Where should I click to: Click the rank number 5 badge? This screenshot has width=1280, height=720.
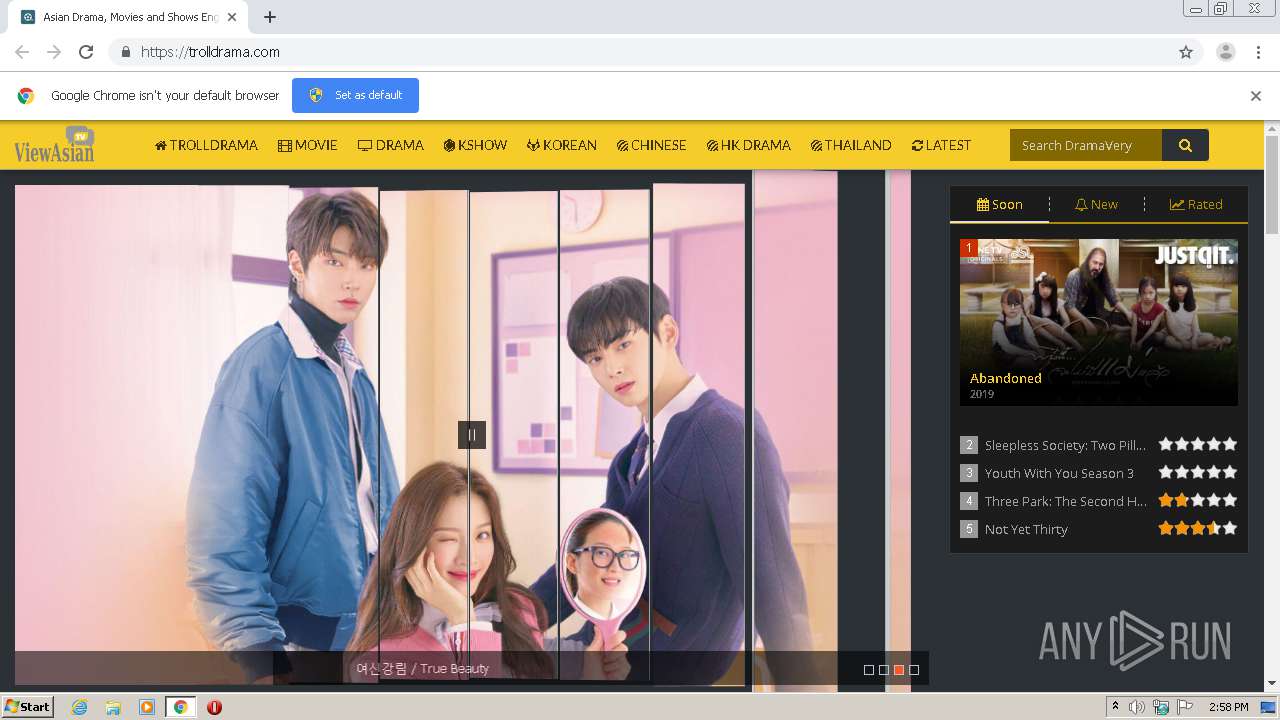coord(968,529)
